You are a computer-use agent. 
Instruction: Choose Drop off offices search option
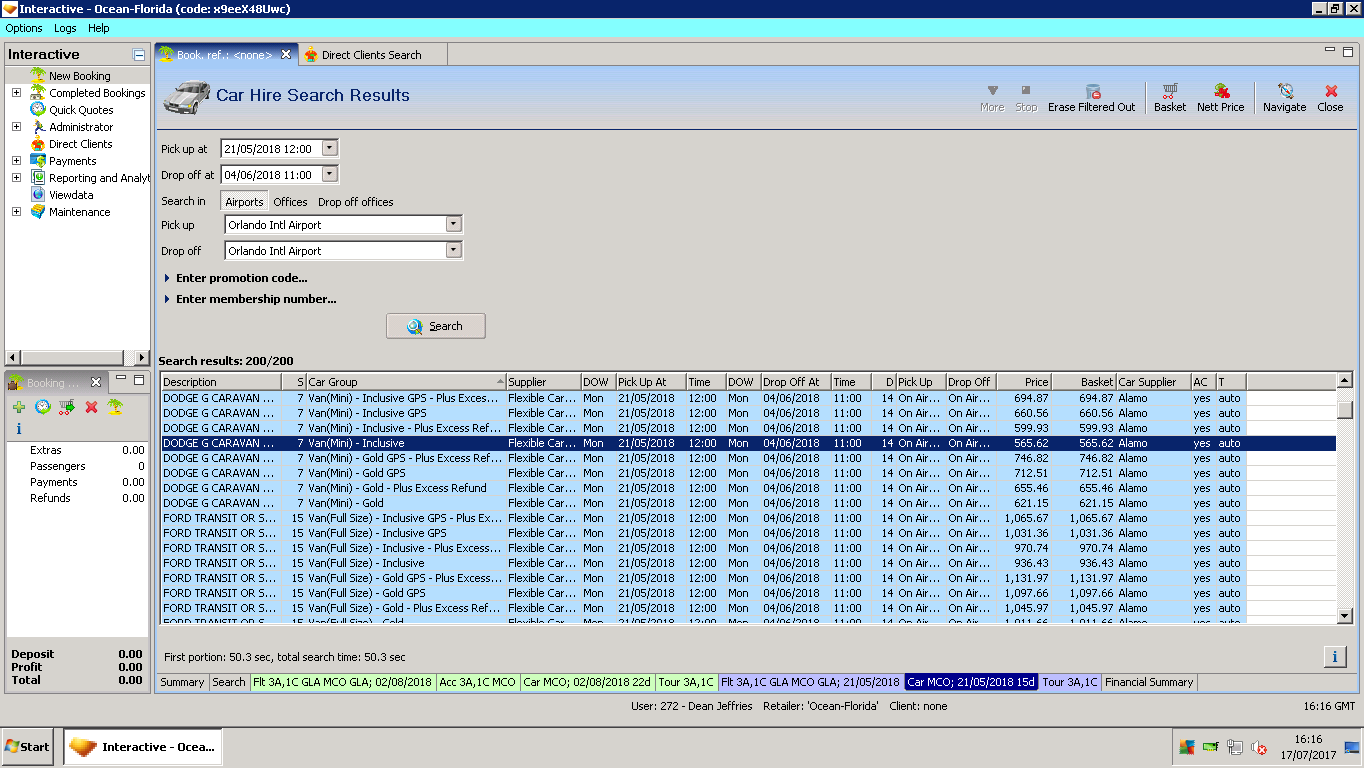[355, 202]
